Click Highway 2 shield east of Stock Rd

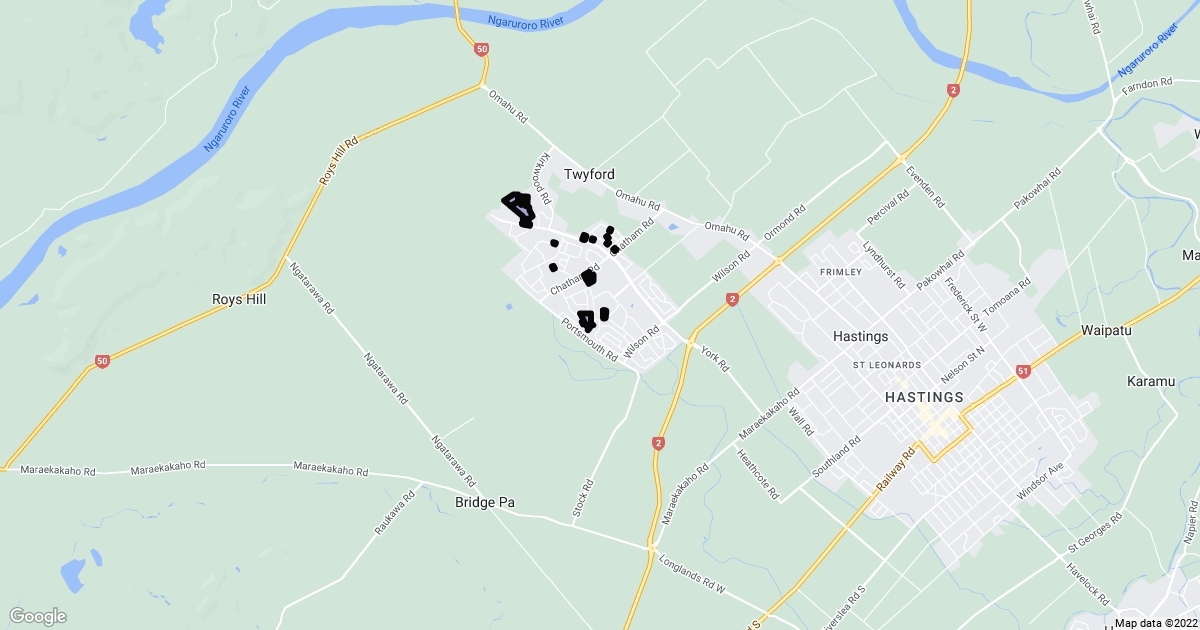pos(658,442)
